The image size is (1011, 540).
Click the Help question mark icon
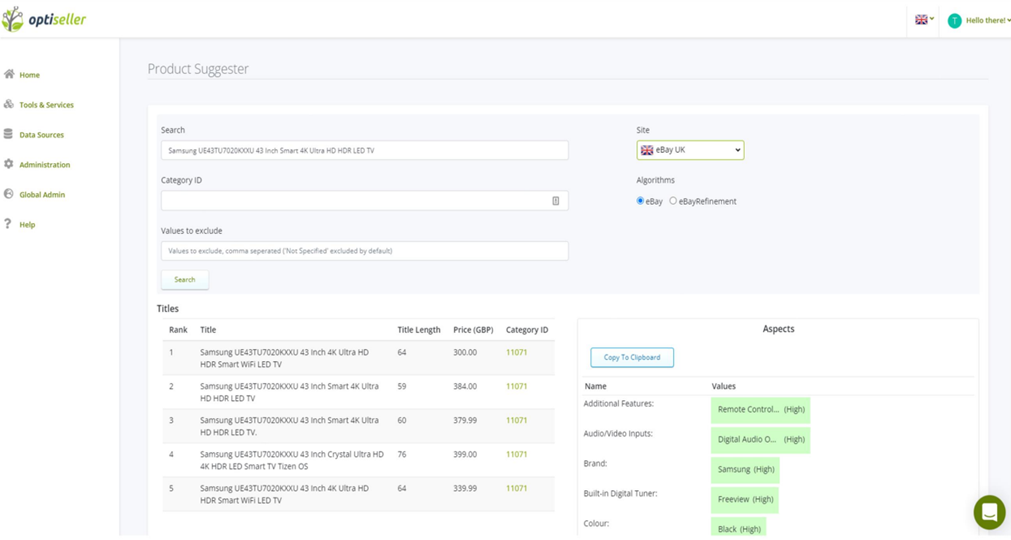coord(8,224)
